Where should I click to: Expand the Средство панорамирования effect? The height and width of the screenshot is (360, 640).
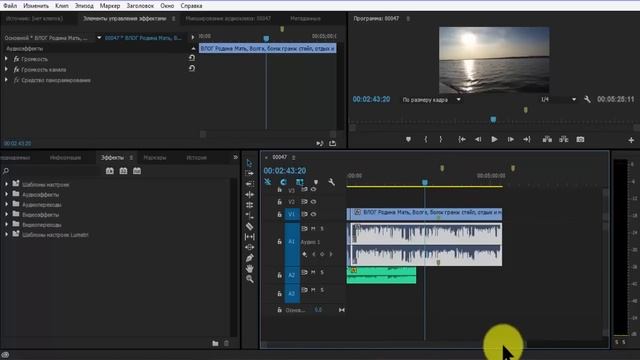(6, 80)
